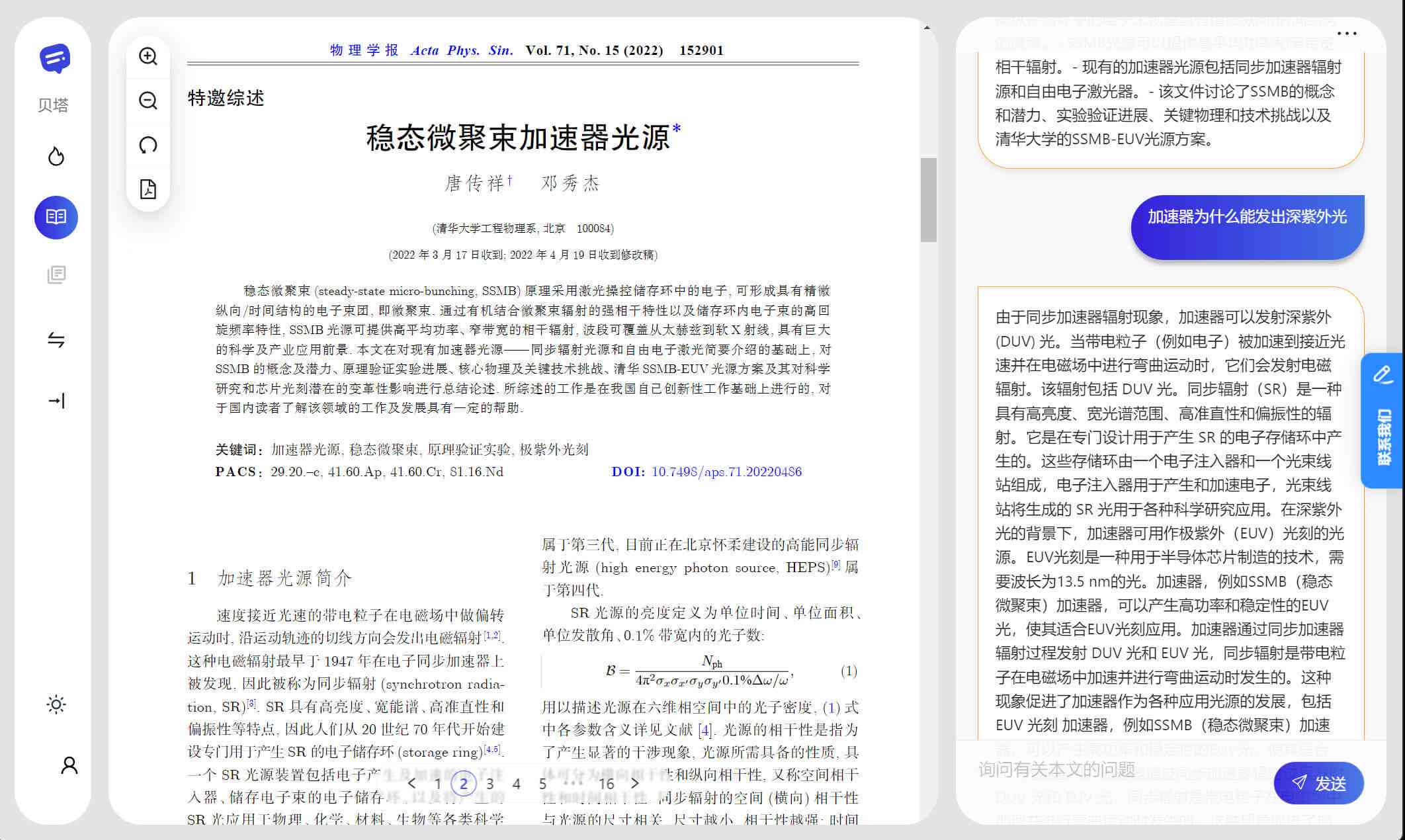Click the 贝塔 label under the logo
The image size is (1405, 840).
(53, 105)
